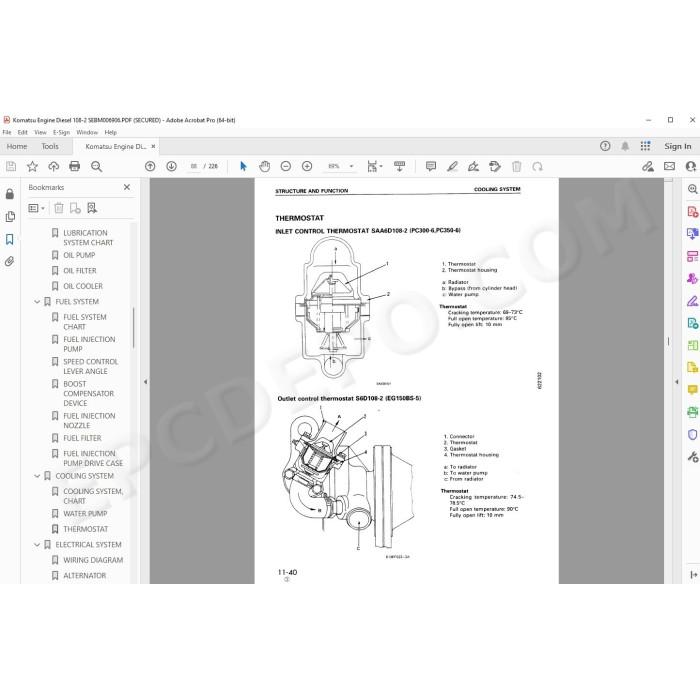Open the zoom percentage dropdown
Viewport: 700px width, 700px height.
click(x=351, y=167)
